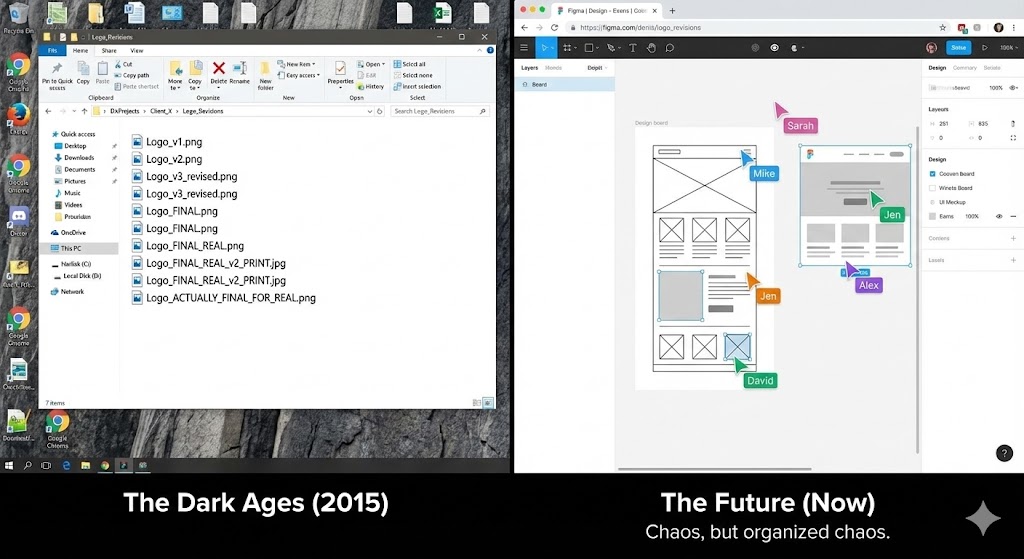Screen dimensions: 1024x559
Task: Click the blue Share button in Figma
Action: click(x=959, y=47)
